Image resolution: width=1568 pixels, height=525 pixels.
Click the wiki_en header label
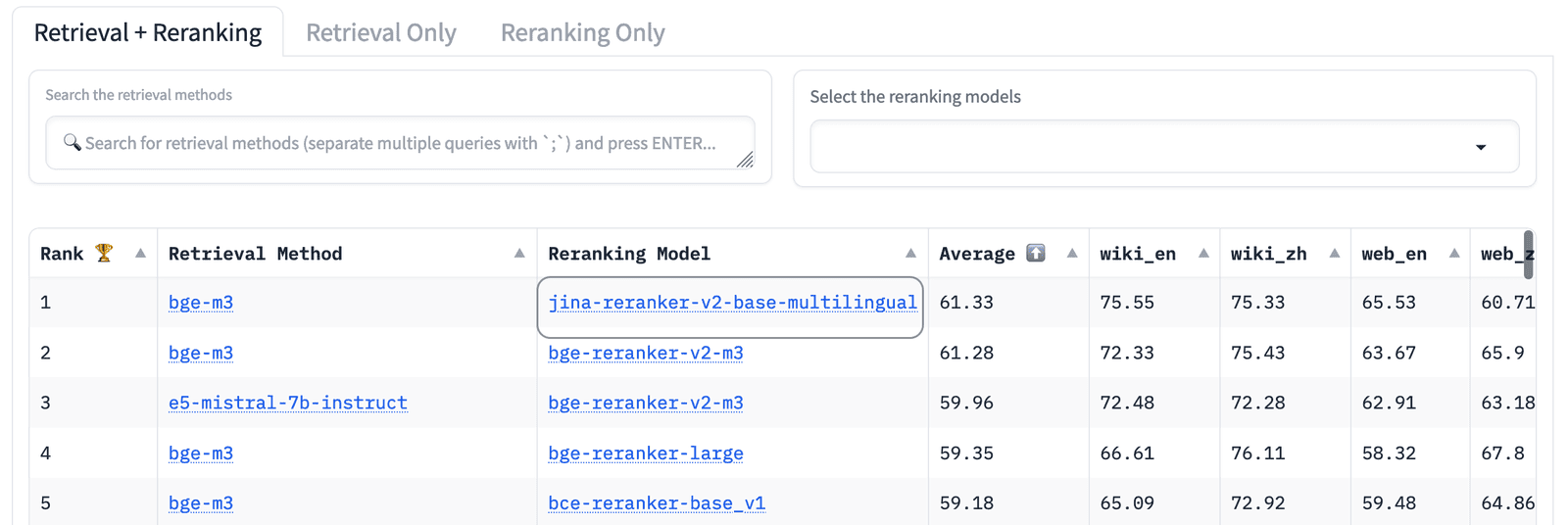[x=1138, y=254]
